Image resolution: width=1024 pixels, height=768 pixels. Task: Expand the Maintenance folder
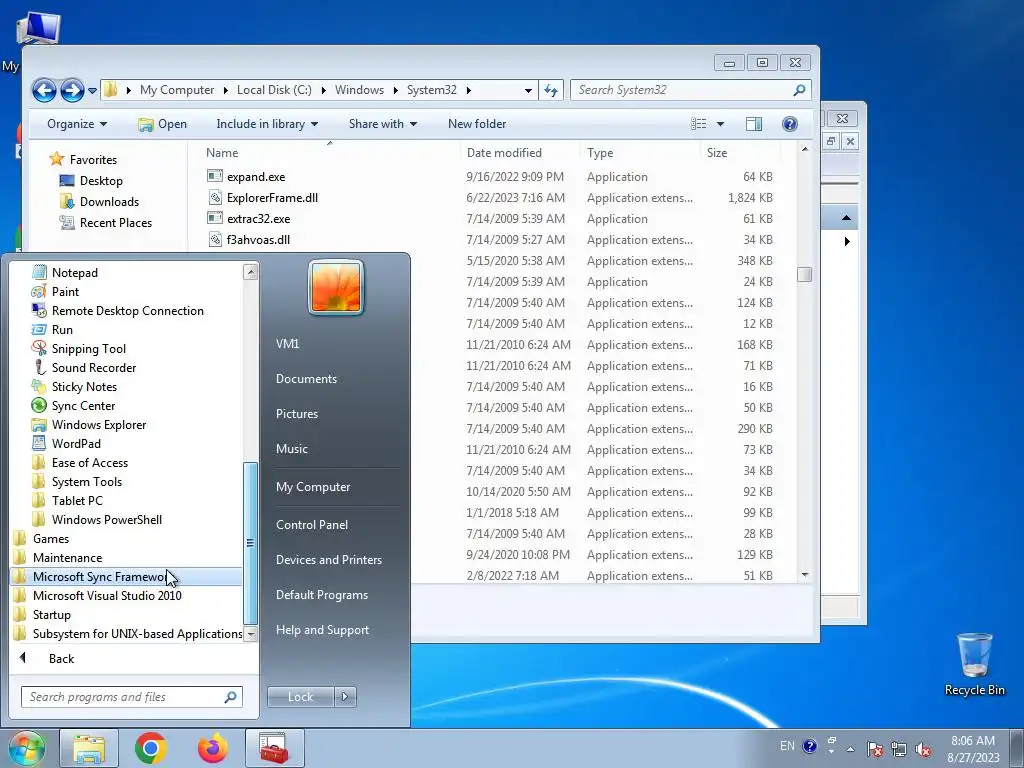(67, 557)
